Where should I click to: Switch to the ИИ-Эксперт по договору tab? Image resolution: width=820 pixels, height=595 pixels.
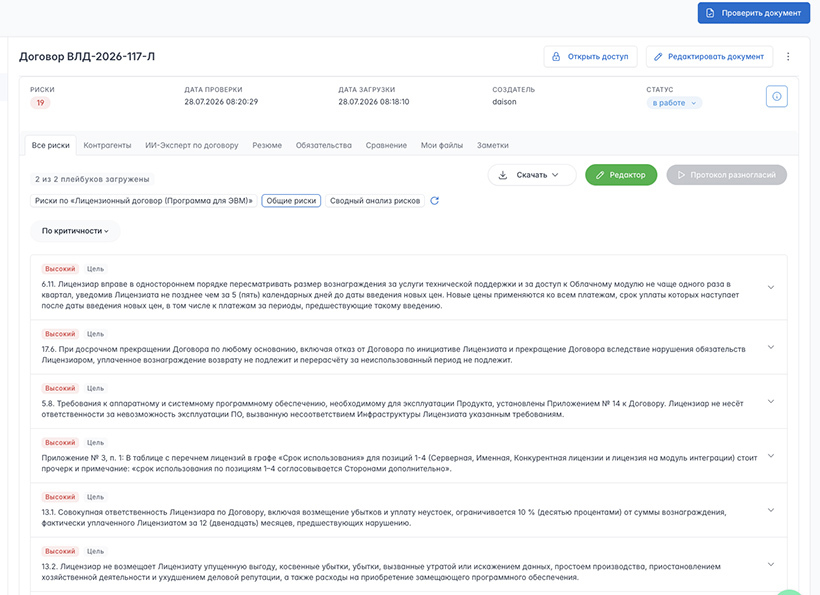pyautogui.click(x=191, y=145)
